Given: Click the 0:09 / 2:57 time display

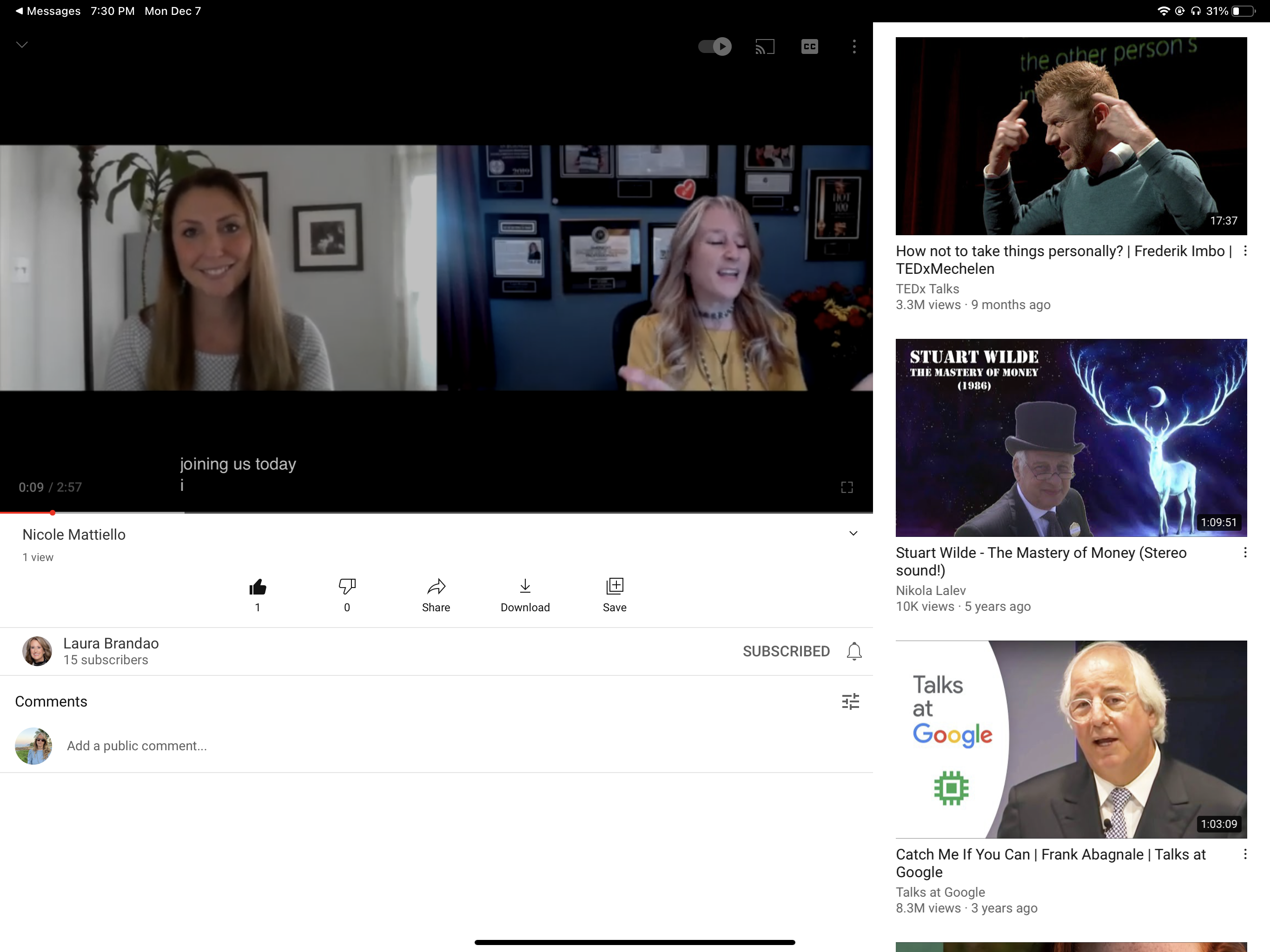Looking at the screenshot, I should tap(50, 487).
